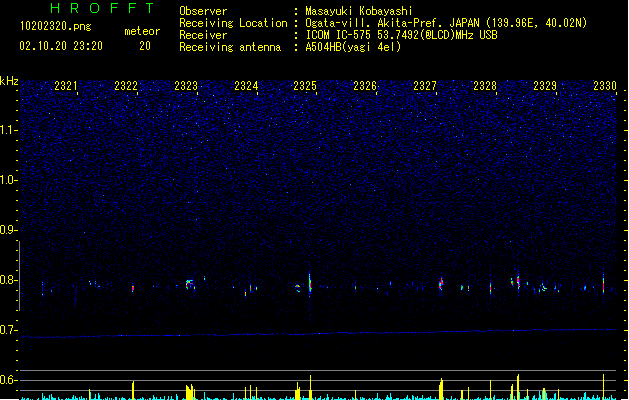Click the 1.1 kHz frequency label

(x=9, y=130)
